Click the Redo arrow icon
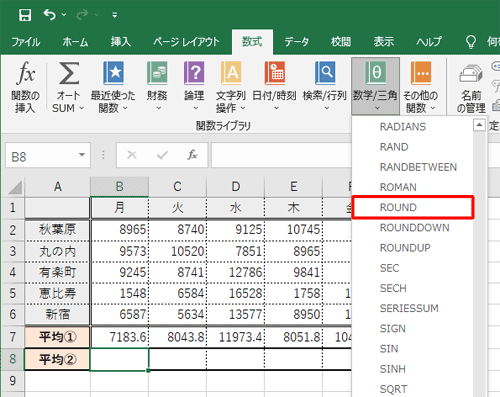The image size is (500, 397). coord(82,14)
